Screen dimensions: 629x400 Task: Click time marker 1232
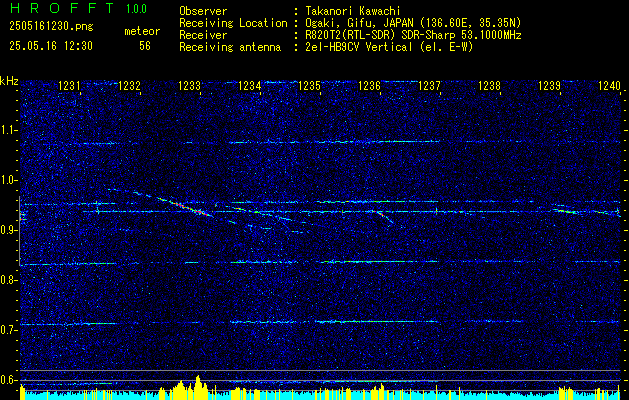(x=130, y=85)
